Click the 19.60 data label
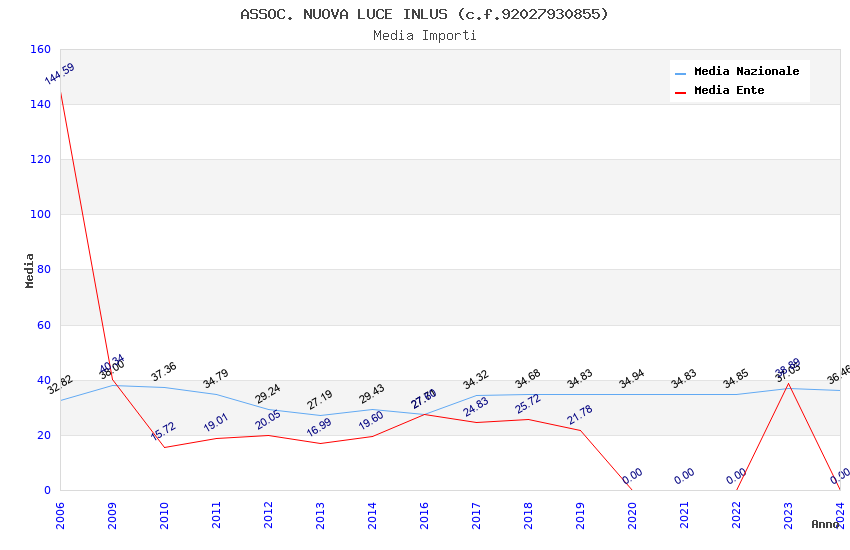850x550 pixels. tap(372, 420)
